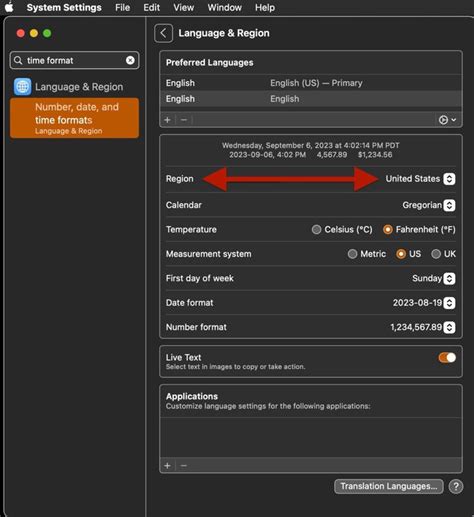Click the Preferred Languages heading

pos(210,63)
